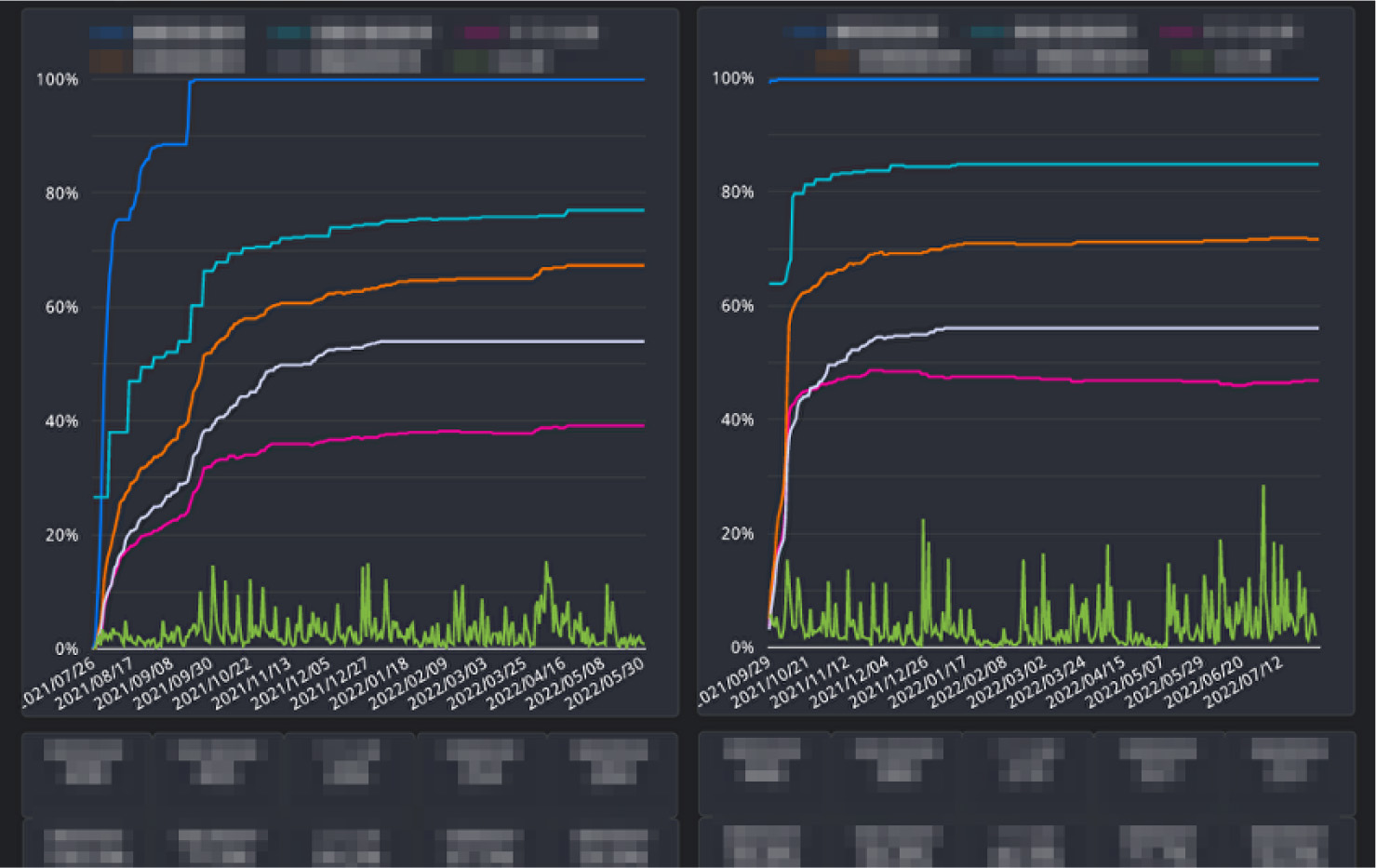Click the 2021/09/08 date label
The height and width of the screenshot is (868, 1377).
133,685
